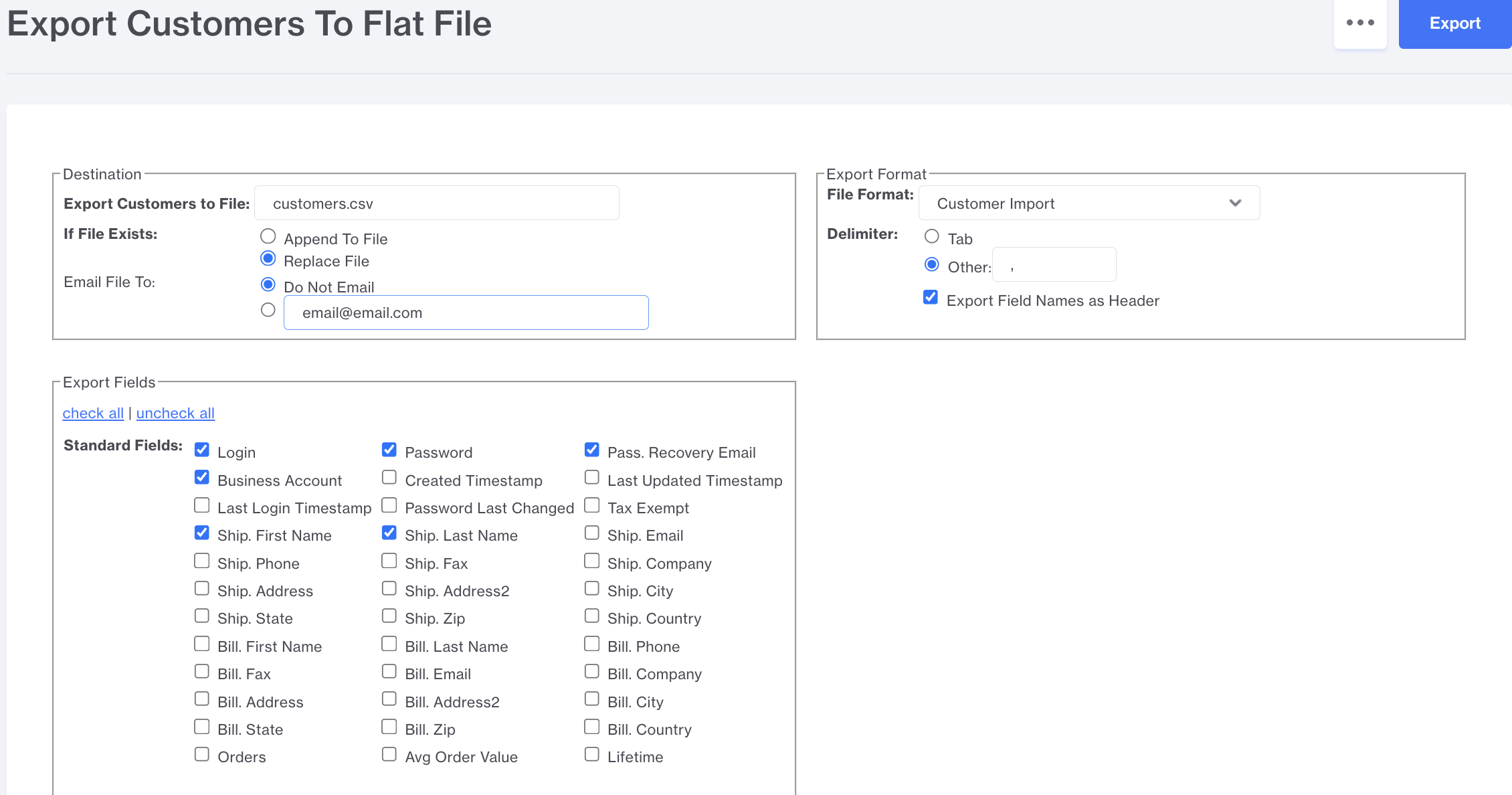1512x795 pixels.
Task: Check the Avg Order Value checkbox
Action: (x=389, y=754)
